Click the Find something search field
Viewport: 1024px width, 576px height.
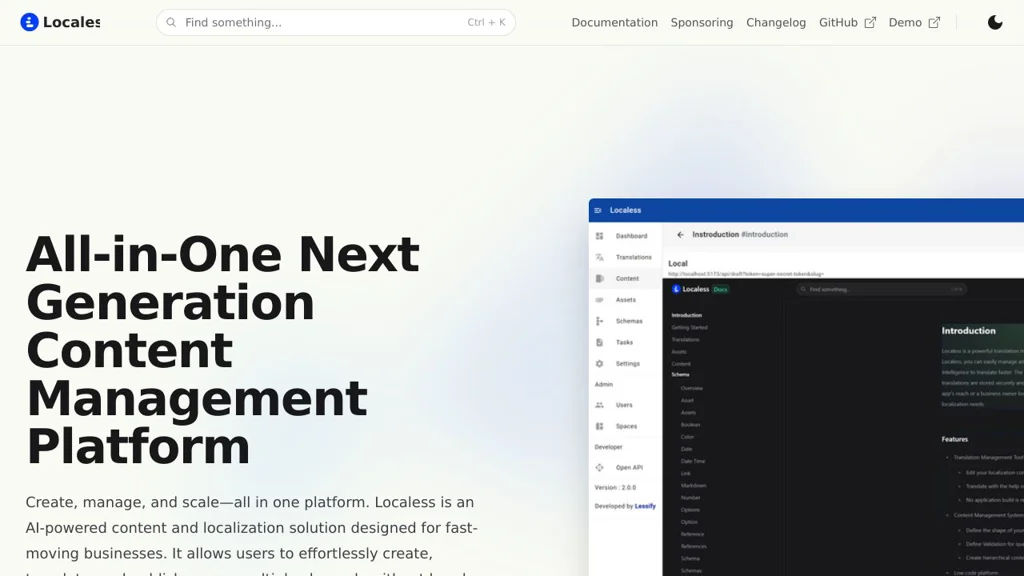(x=336, y=22)
